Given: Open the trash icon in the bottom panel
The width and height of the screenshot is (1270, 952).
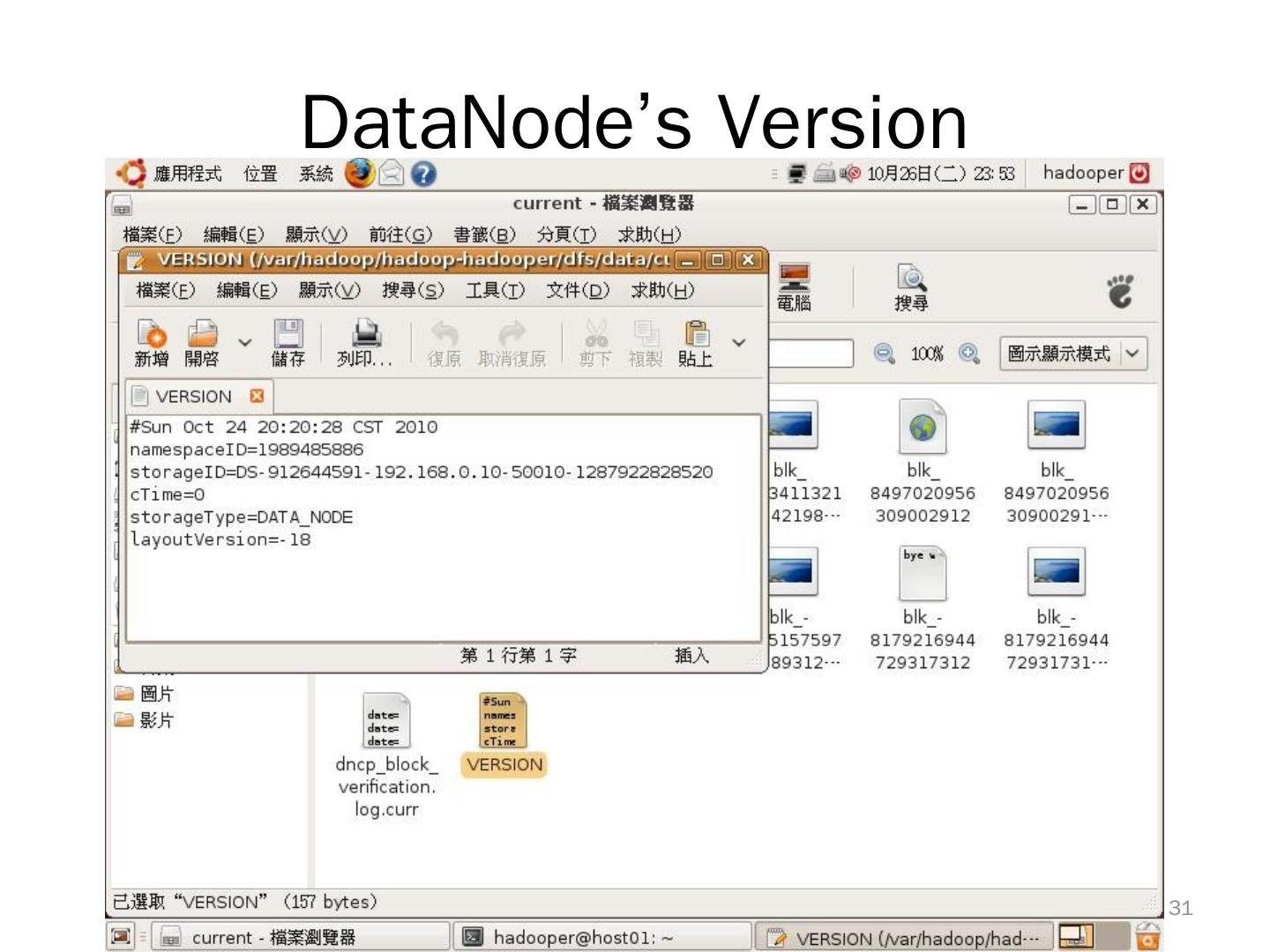Looking at the screenshot, I should point(1147,936).
